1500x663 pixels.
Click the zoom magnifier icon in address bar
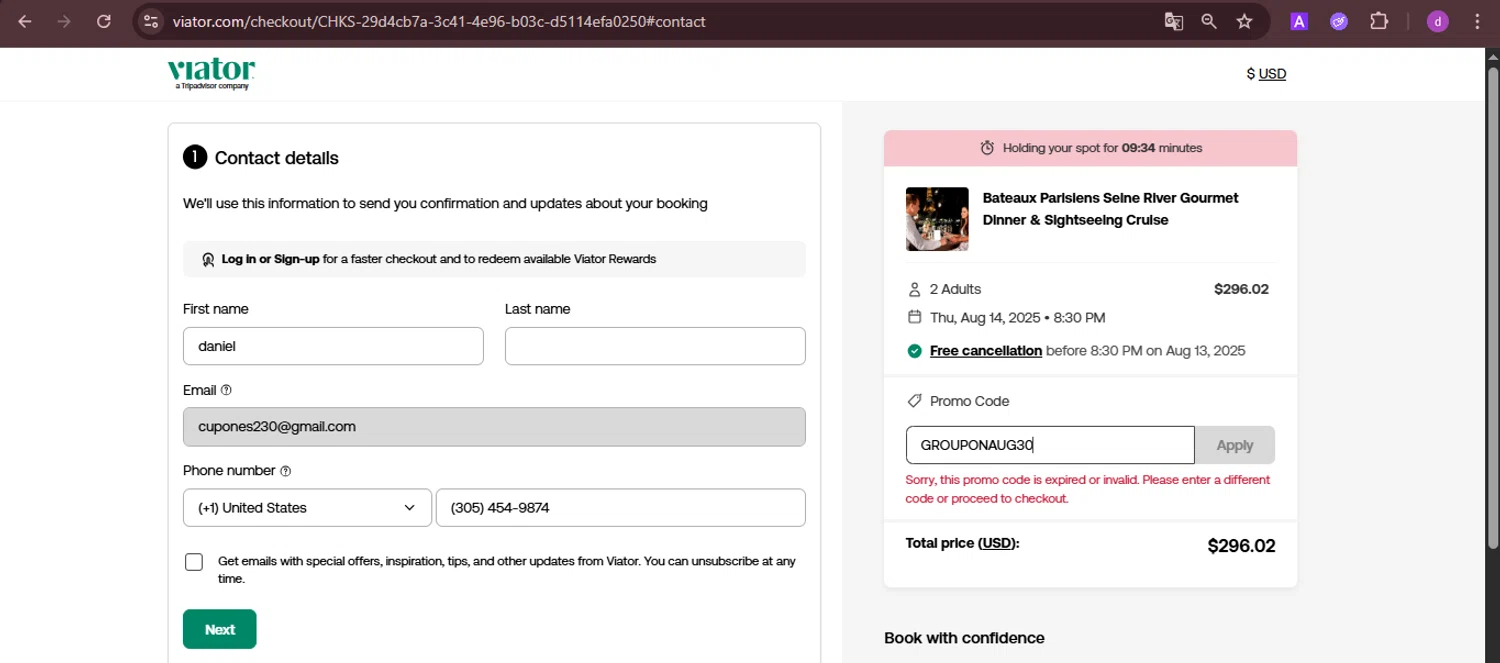click(x=1209, y=21)
